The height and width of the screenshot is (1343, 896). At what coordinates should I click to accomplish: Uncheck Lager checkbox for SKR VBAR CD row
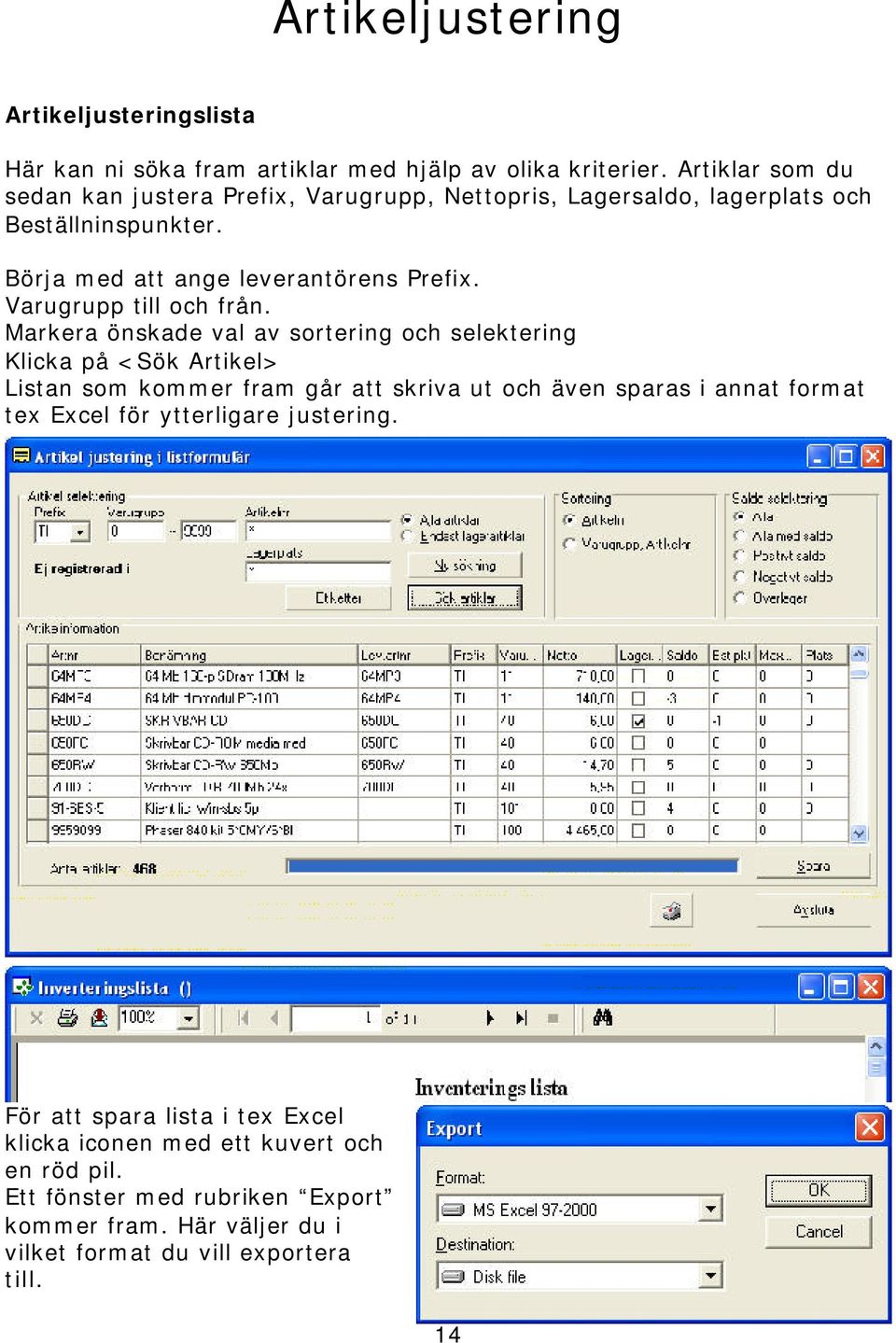(x=638, y=720)
